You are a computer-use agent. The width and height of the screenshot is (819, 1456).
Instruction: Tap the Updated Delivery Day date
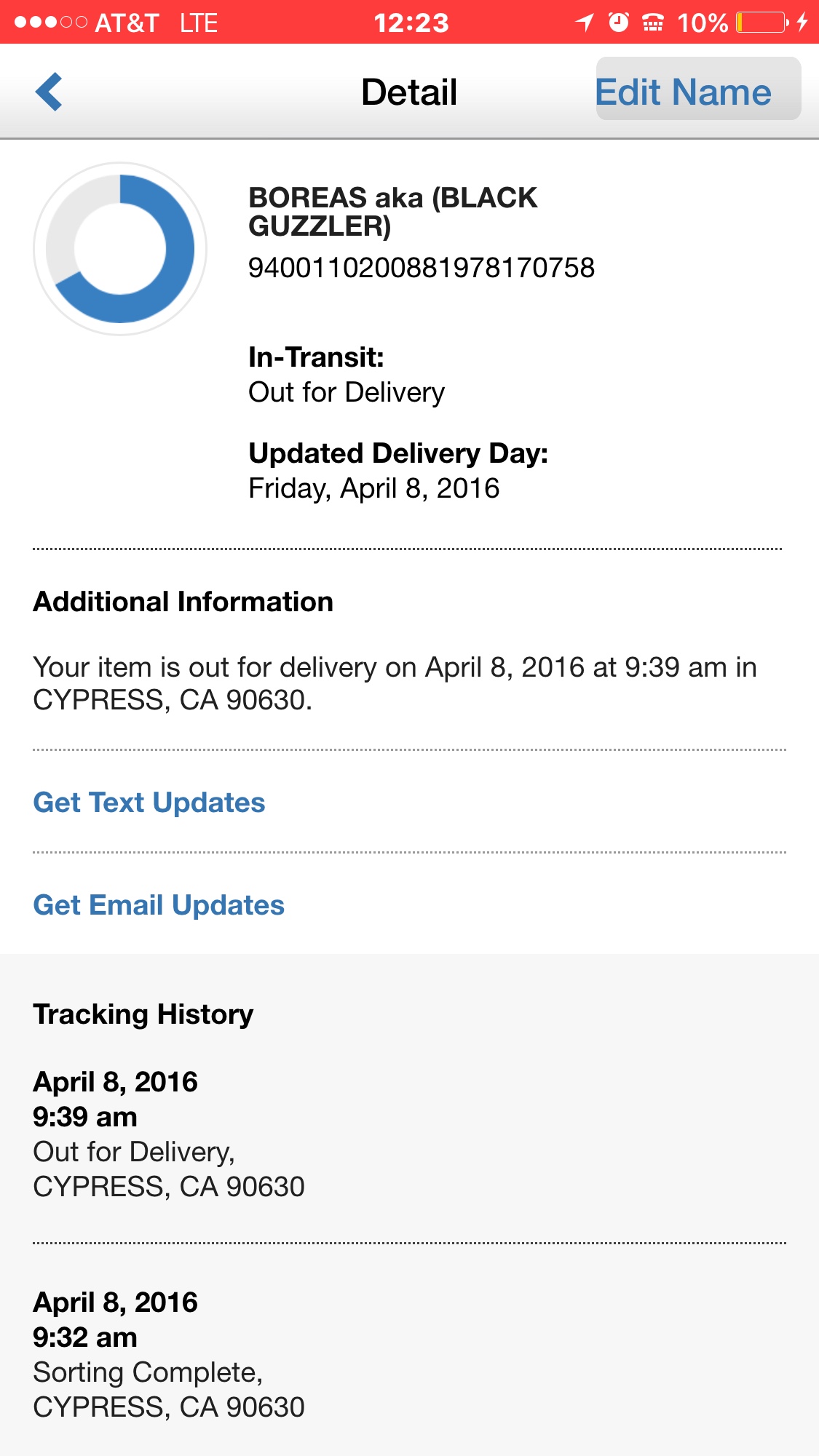[x=373, y=488]
